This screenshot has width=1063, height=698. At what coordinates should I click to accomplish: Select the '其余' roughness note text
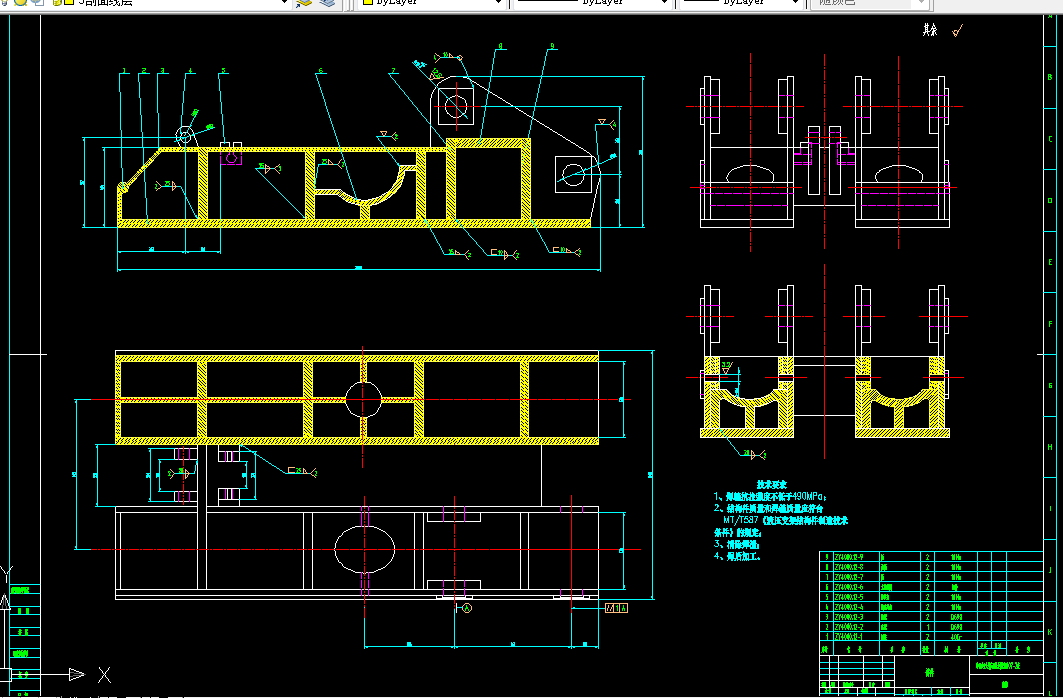coord(930,30)
